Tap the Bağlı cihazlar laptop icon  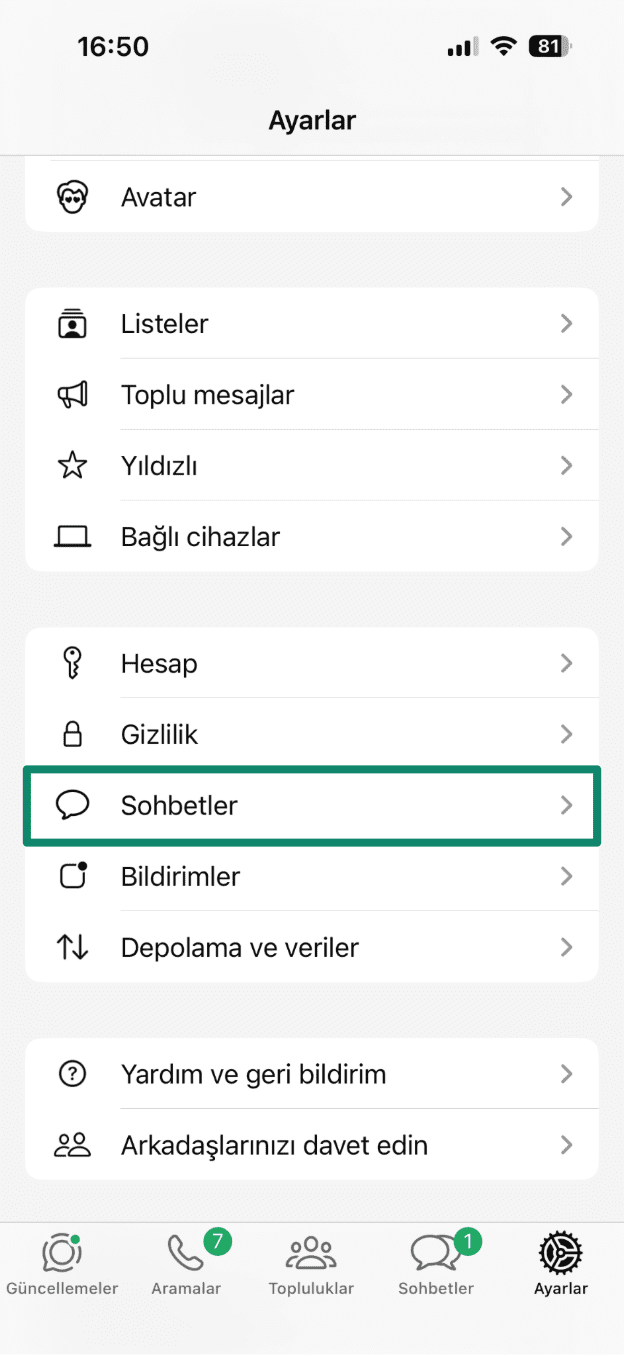[x=72, y=537]
